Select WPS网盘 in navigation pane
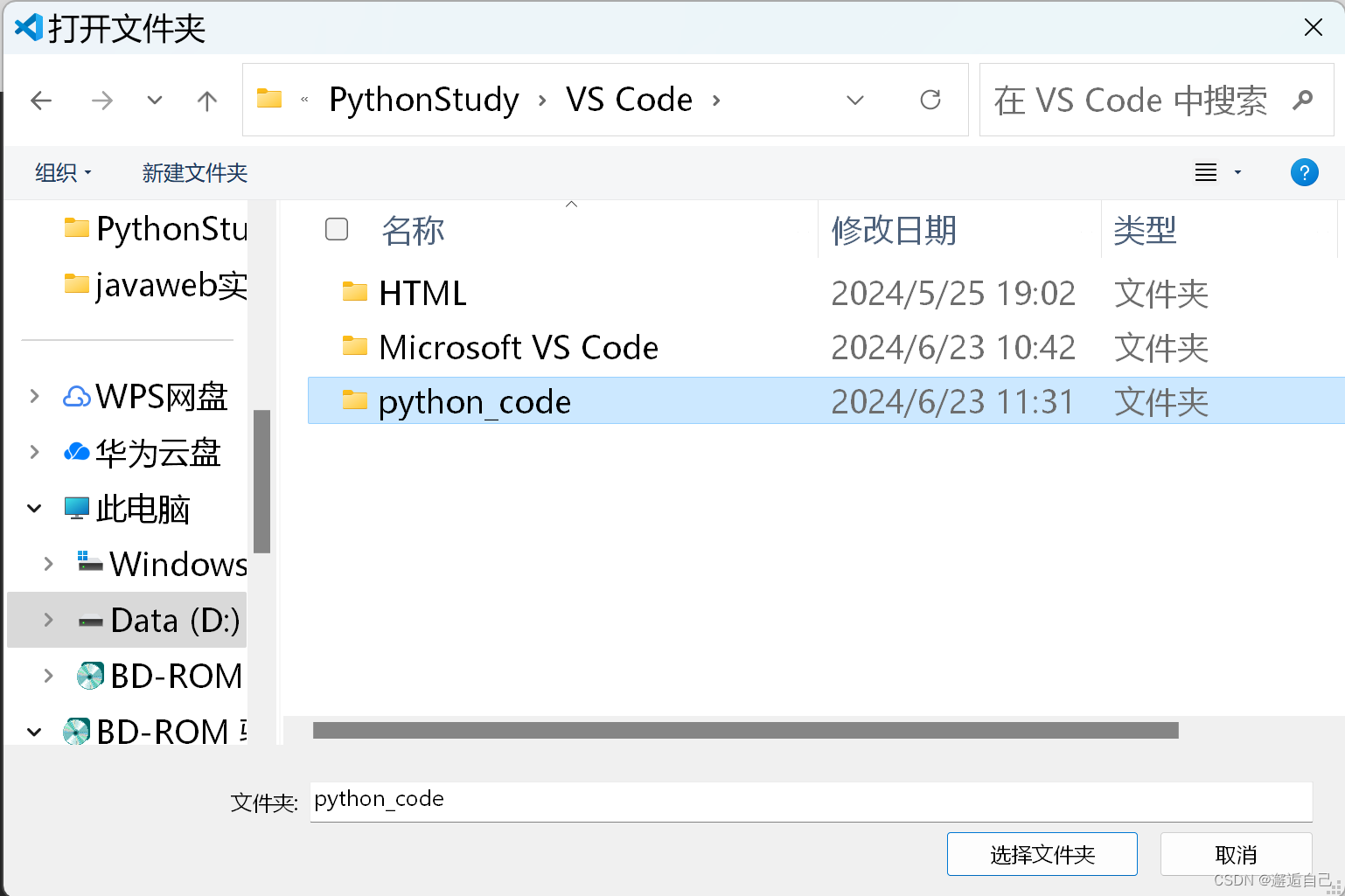 tap(161, 397)
